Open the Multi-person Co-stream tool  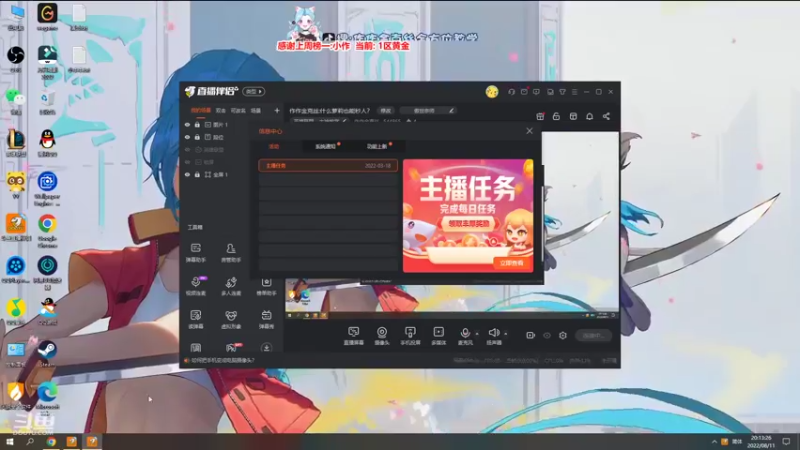click(x=231, y=286)
